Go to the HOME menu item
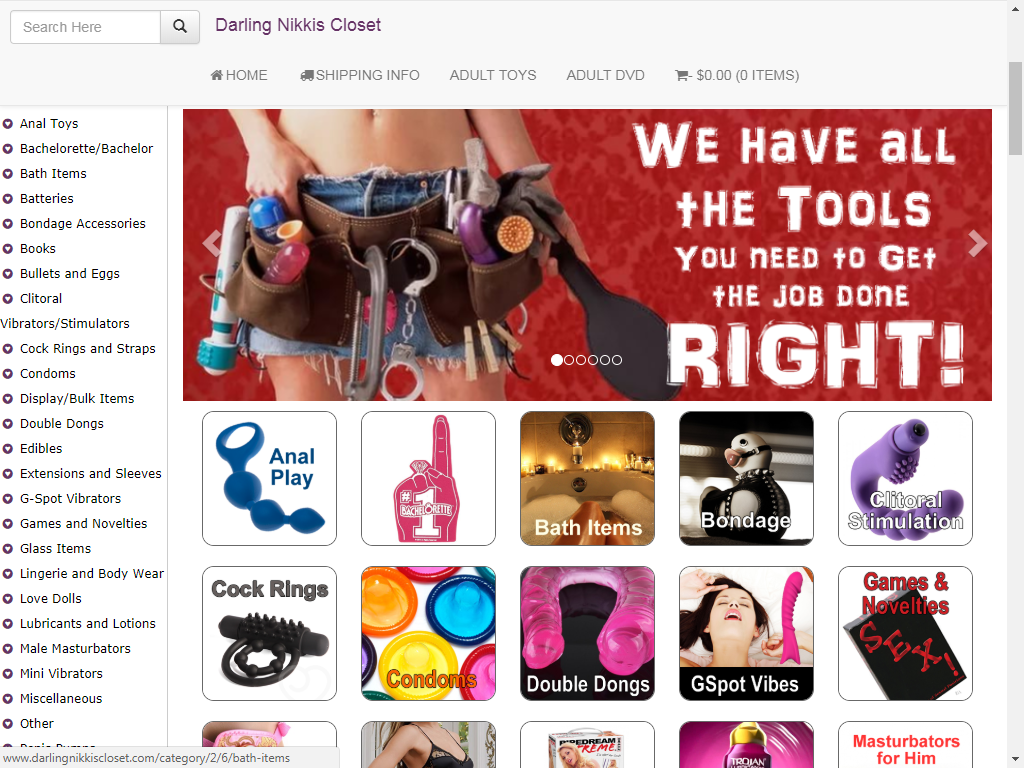 [x=239, y=75]
